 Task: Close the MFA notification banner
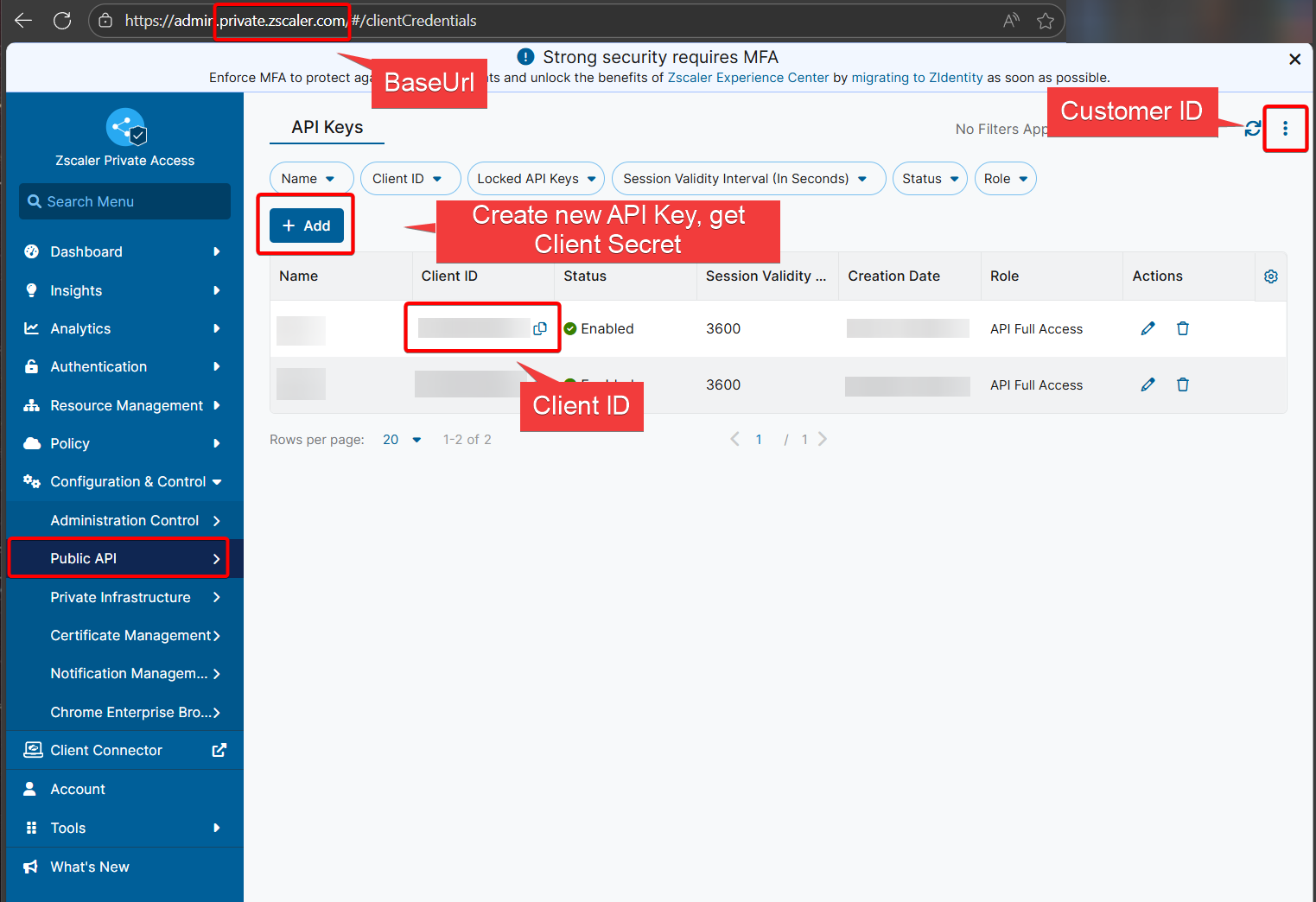click(x=1294, y=59)
